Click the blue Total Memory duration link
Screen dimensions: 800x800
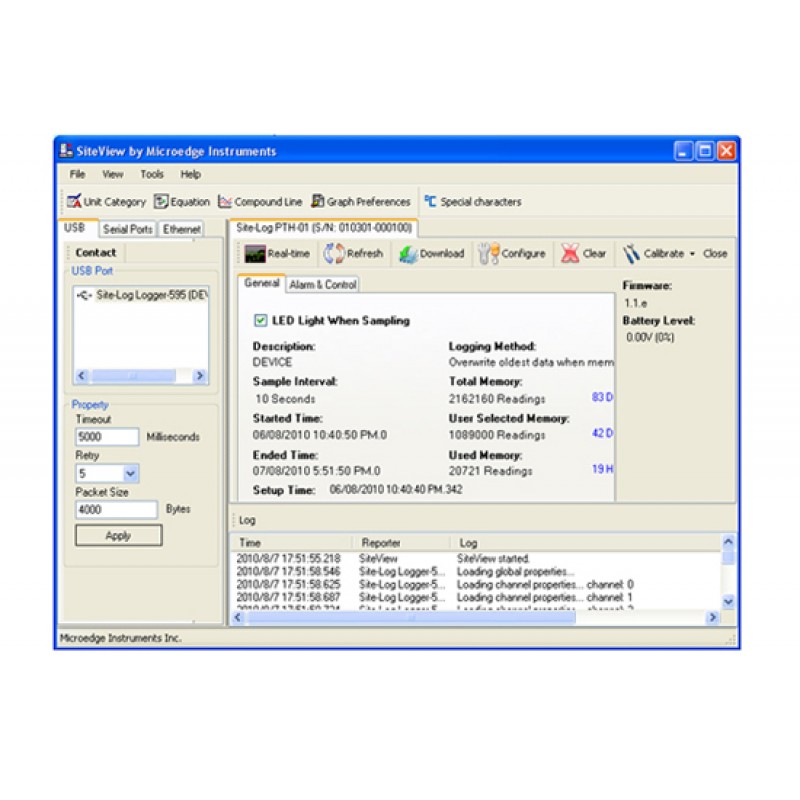click(x=601, y=398)
